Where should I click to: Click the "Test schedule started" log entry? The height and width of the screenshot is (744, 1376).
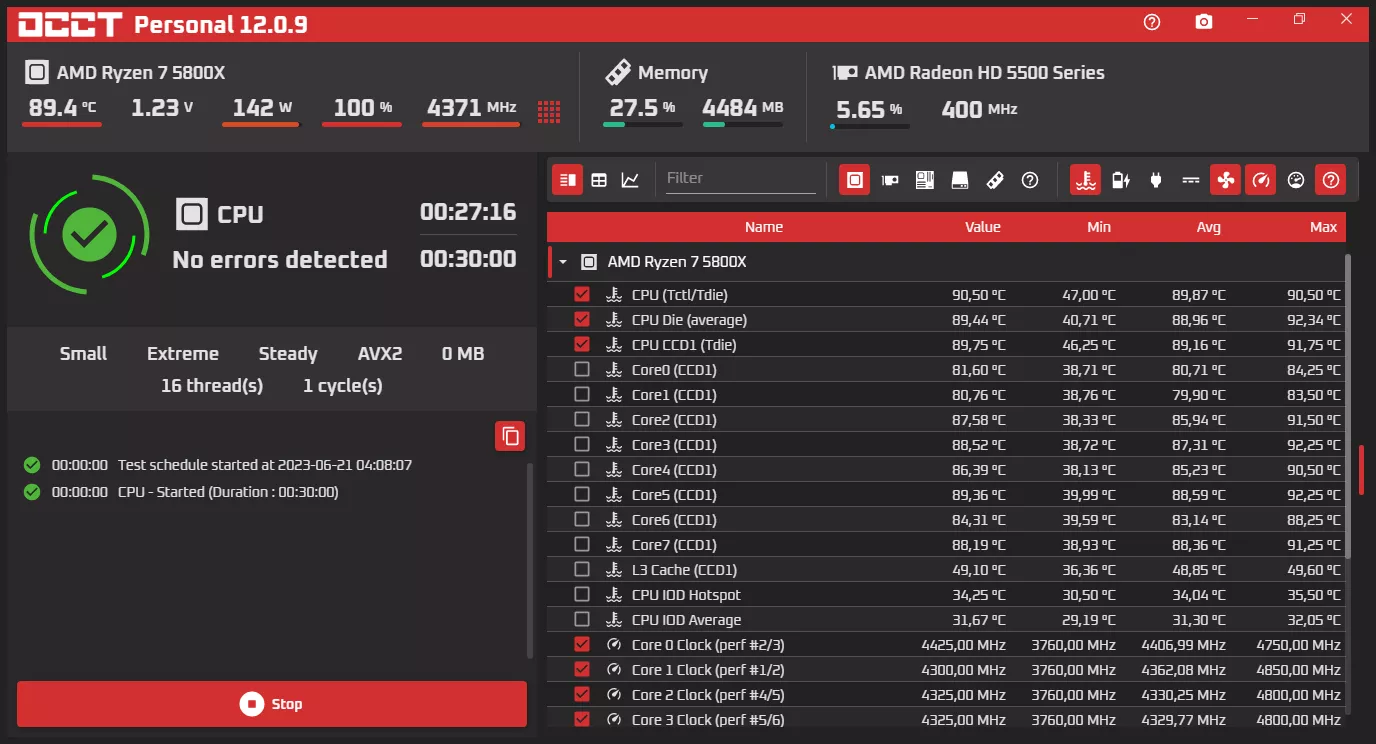coord(265,465)
